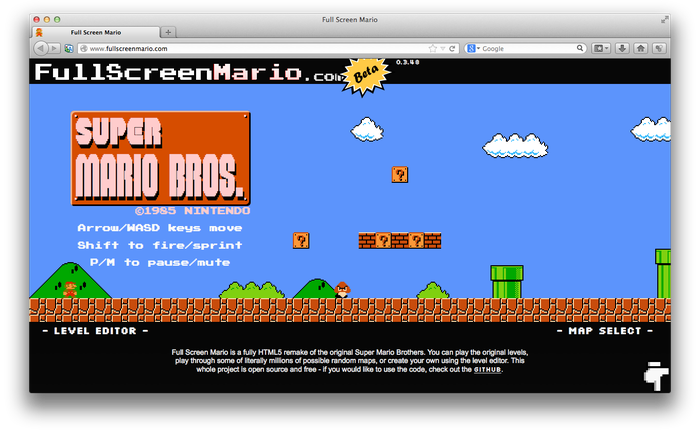This screenshot has width=700, height=430.
Task: Click the magnifier search icon
Action: 579,48
